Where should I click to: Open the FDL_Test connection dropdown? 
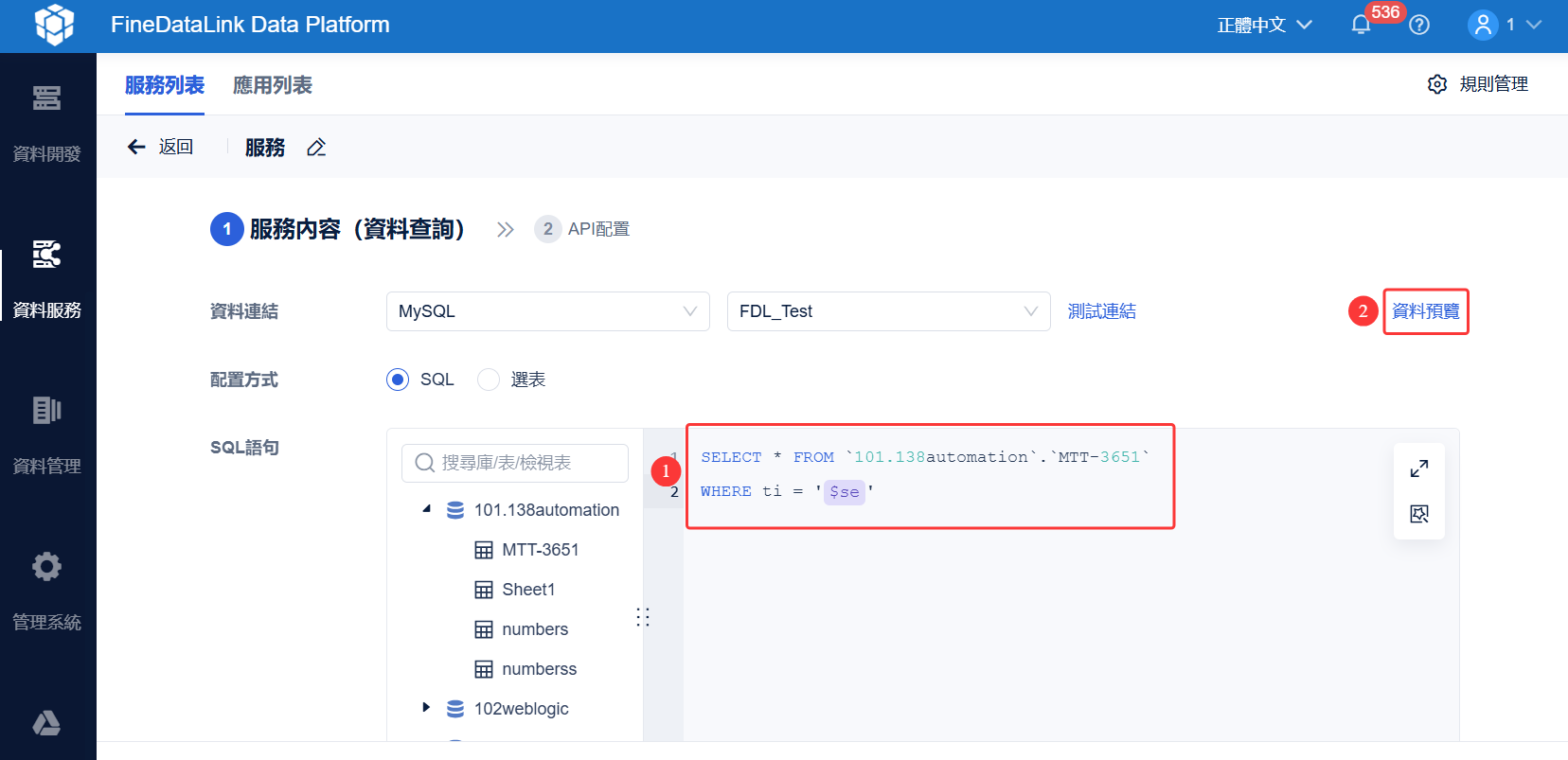(x=889, y=311)
